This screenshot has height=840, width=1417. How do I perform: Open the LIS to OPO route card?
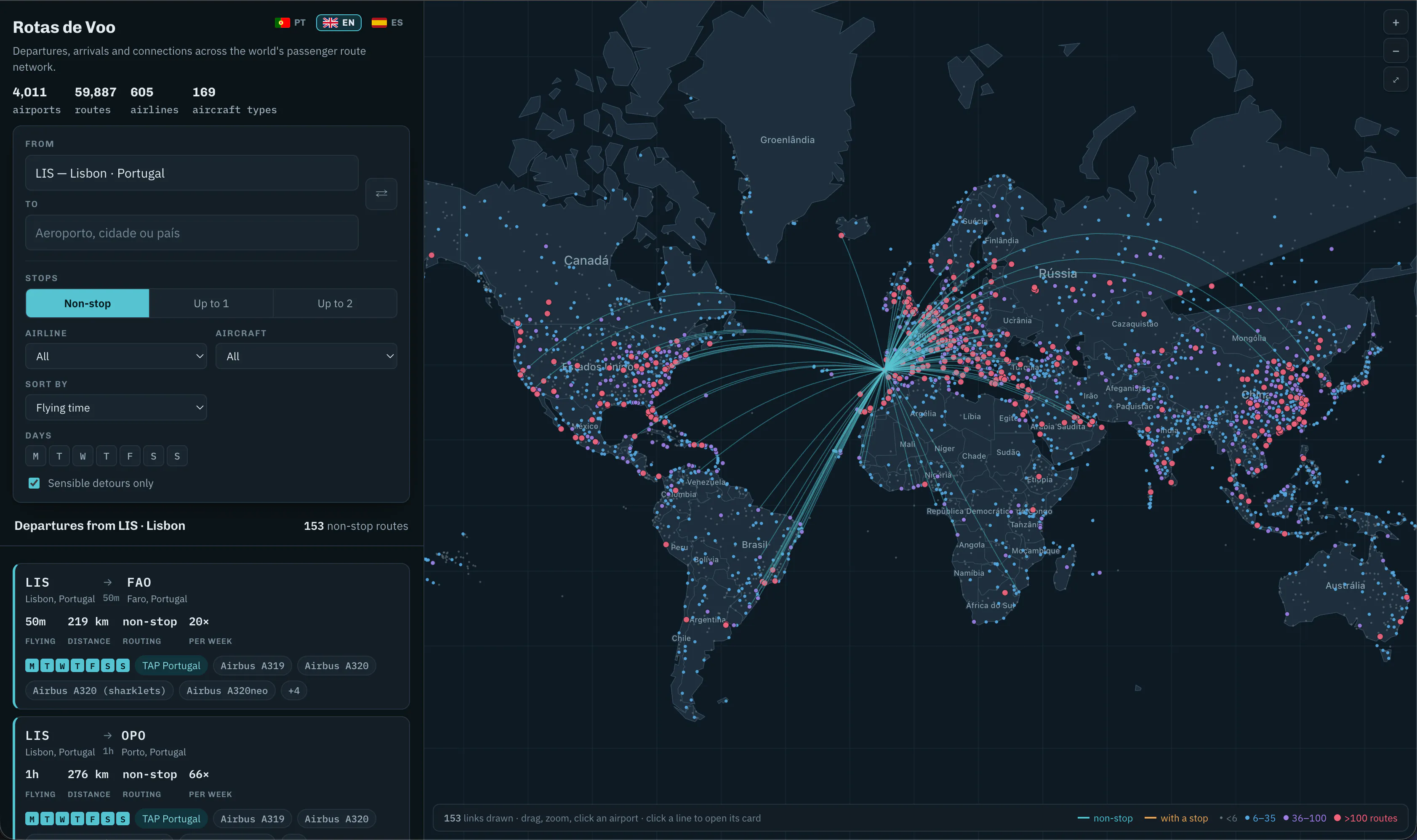tap(211, 778)
